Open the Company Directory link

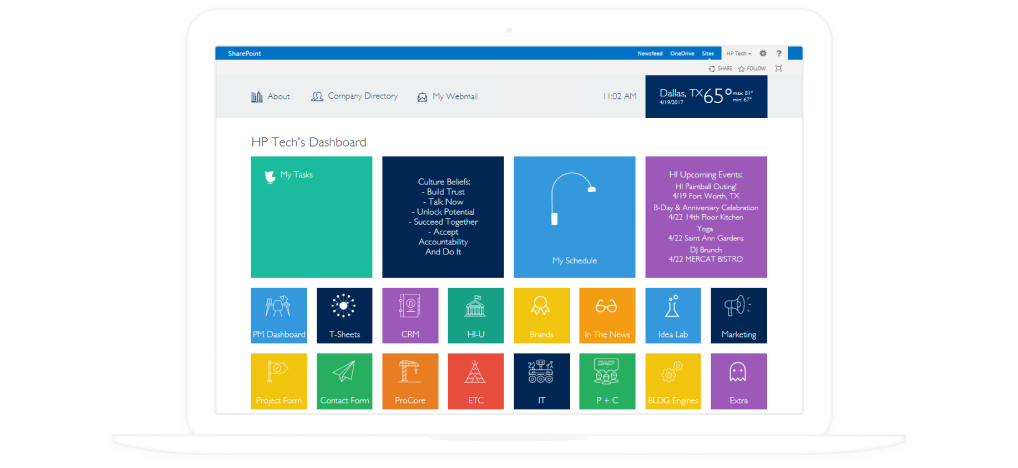click(362, 96)
